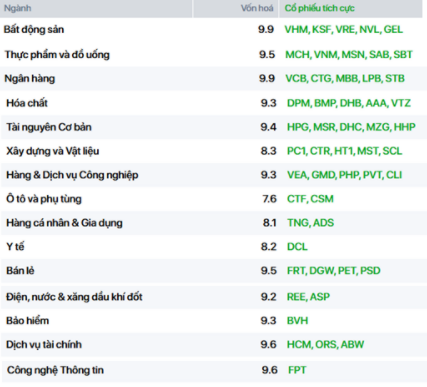Select the Y tế row label
Image resolution: width=427 pixels, height=387 pixels.
point(15,247)
